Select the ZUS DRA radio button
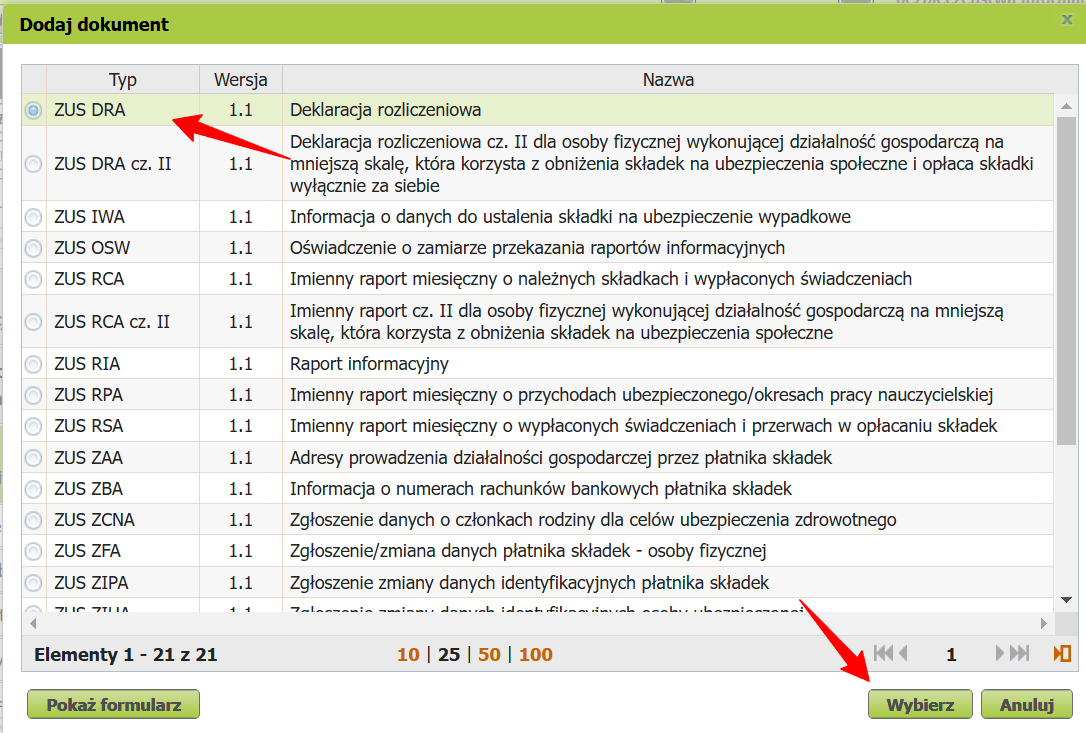Viewport: 1086px width, 733px height. tap(33, 110)
